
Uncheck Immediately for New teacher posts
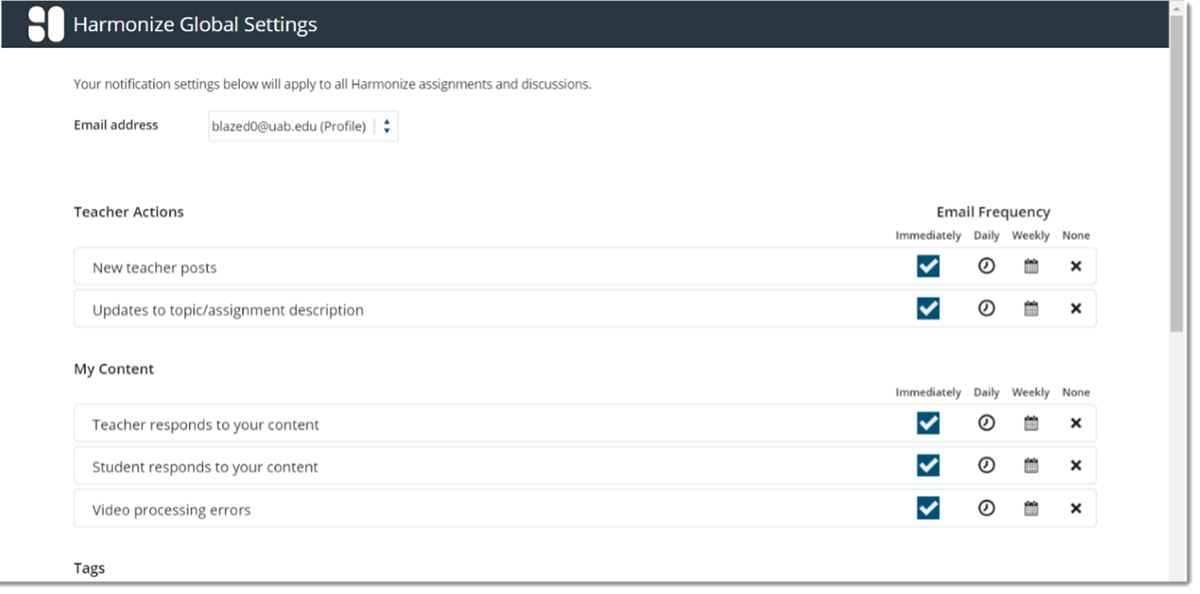[x=928, y=266]
